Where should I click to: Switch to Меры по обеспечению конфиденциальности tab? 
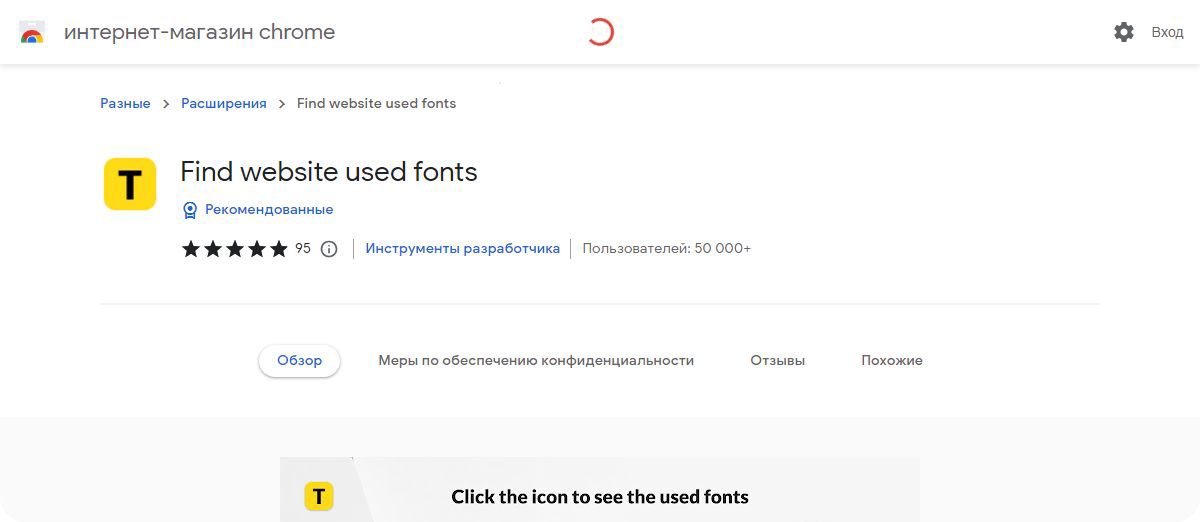pyautogui.click(x=536, y=360)
